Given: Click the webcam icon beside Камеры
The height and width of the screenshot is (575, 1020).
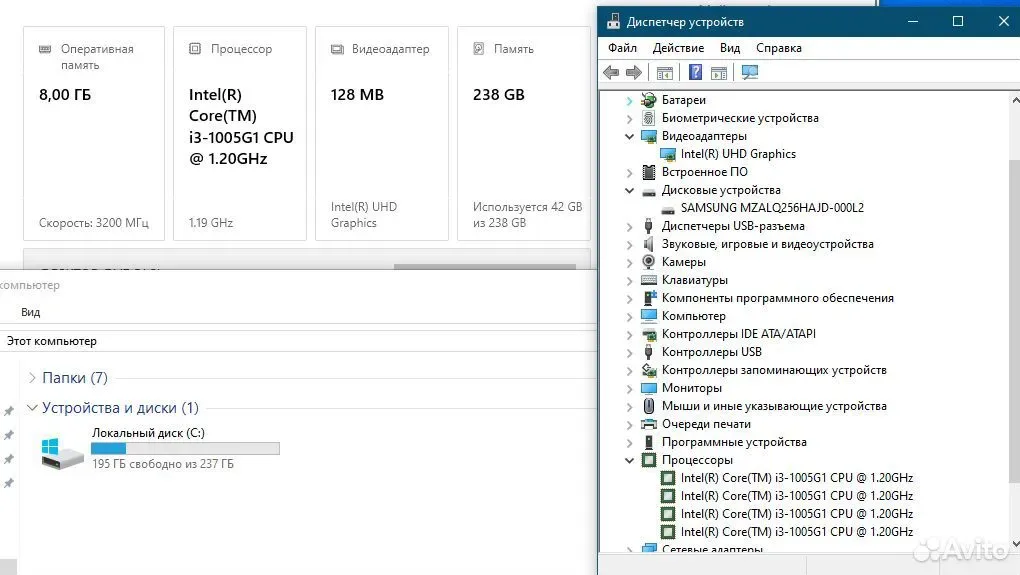Looking at the screenshot, I should (x=649, y=261).
